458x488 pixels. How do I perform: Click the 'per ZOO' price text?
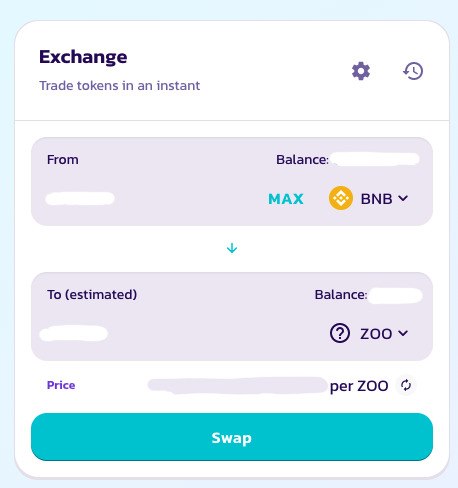359,386
